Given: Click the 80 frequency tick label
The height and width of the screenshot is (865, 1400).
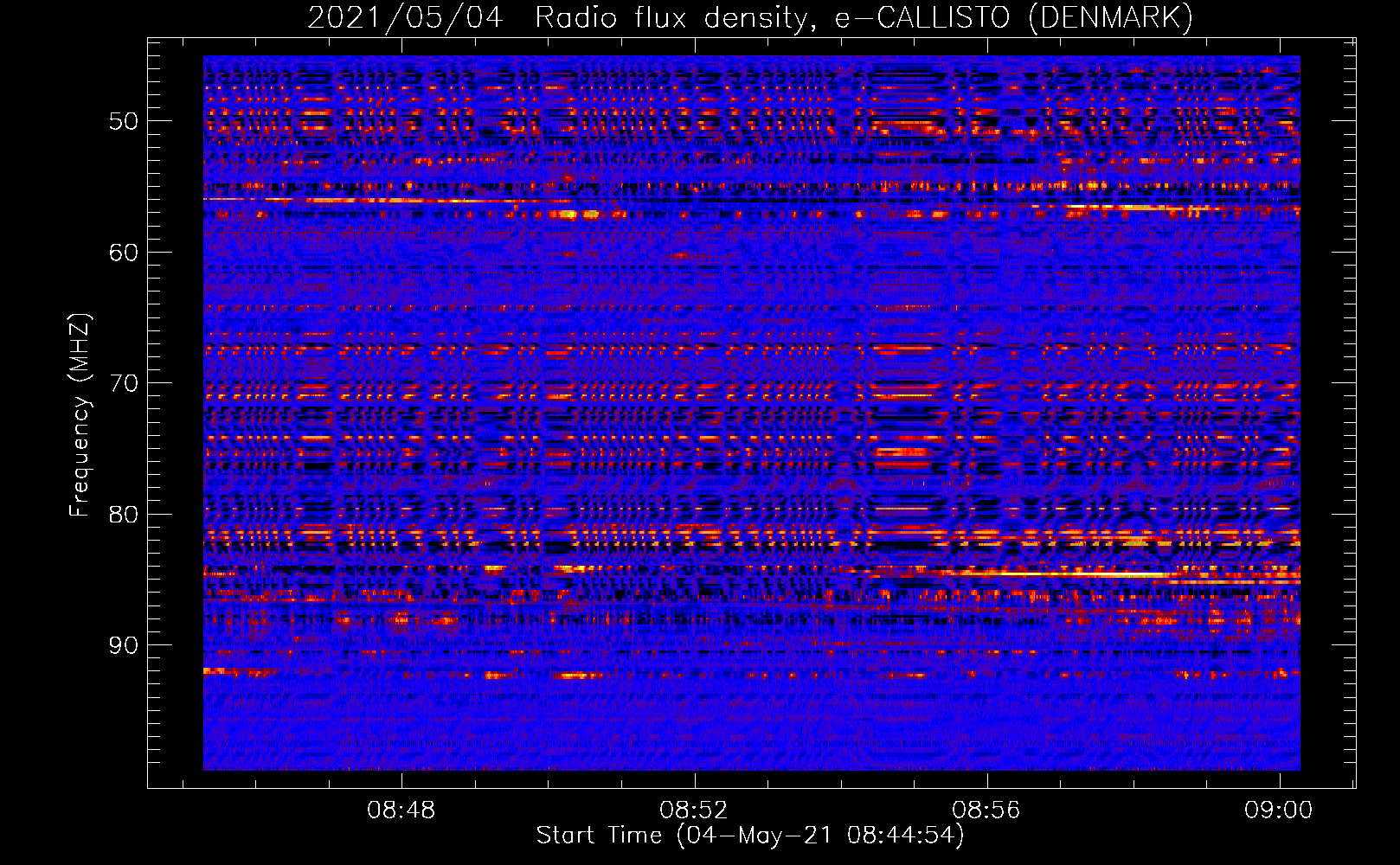Looking at the screenshot, I should point(124,515).
